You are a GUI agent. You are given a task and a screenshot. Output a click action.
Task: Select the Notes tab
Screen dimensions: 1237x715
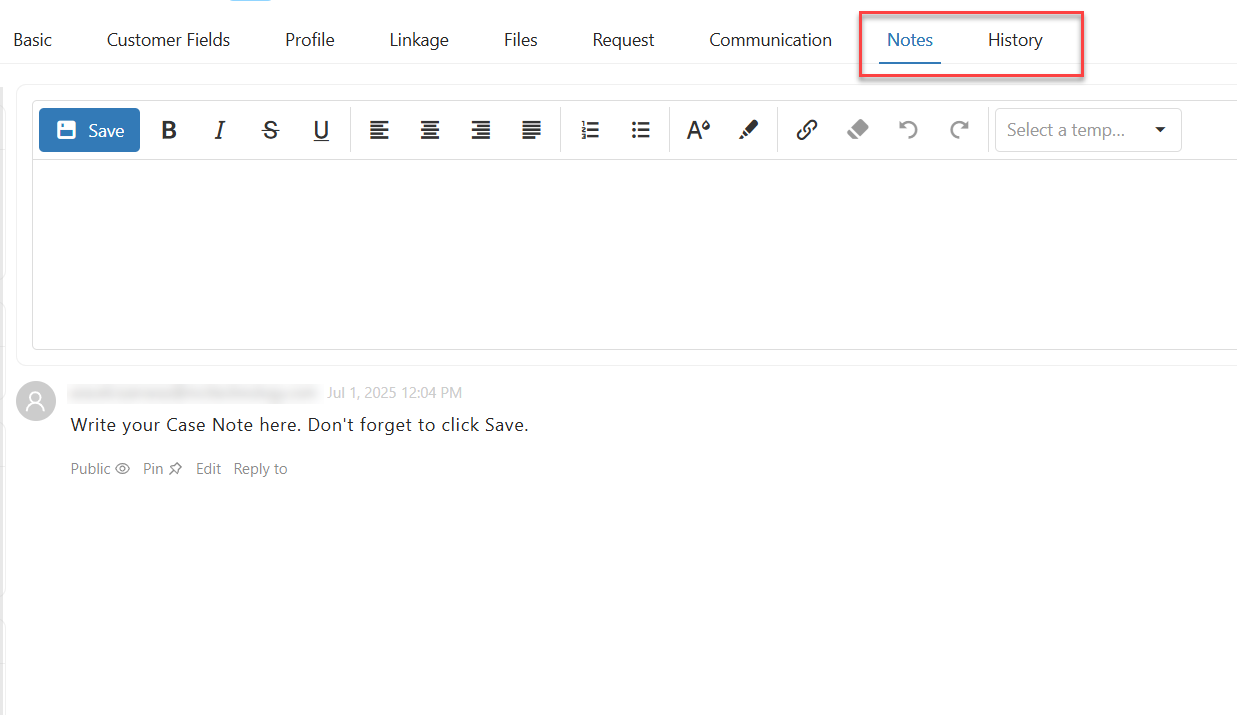point(910,40)
